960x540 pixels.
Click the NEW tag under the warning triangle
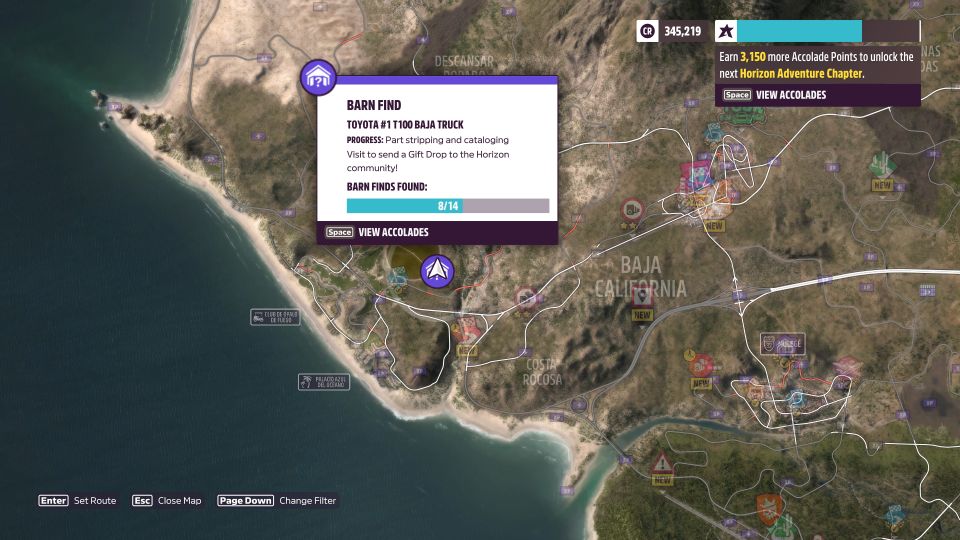662,480
